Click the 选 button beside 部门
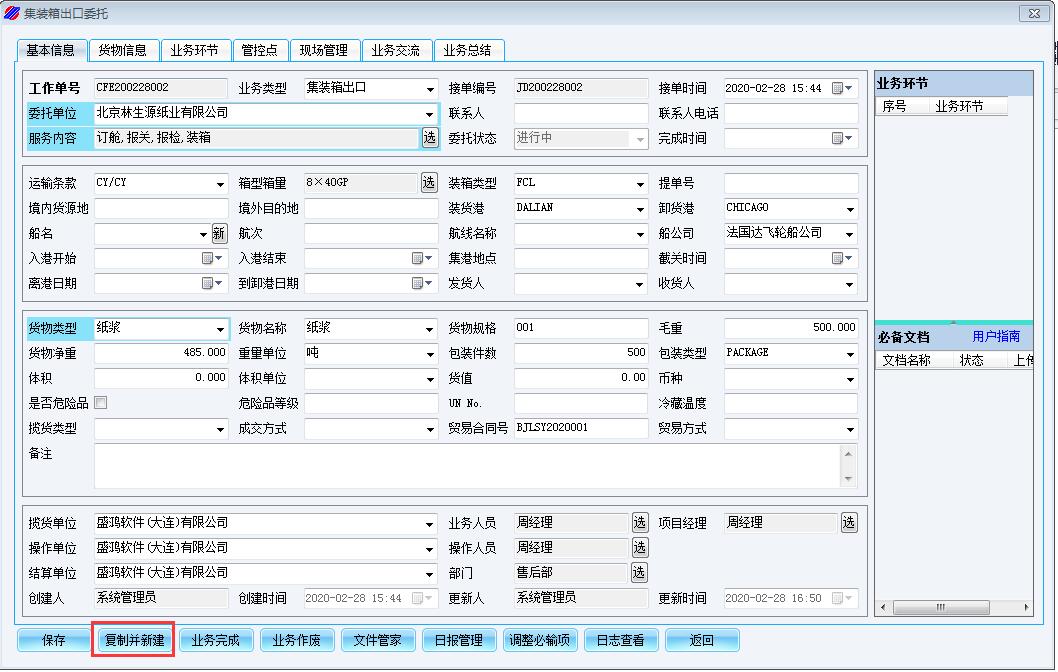 point(639,573)
